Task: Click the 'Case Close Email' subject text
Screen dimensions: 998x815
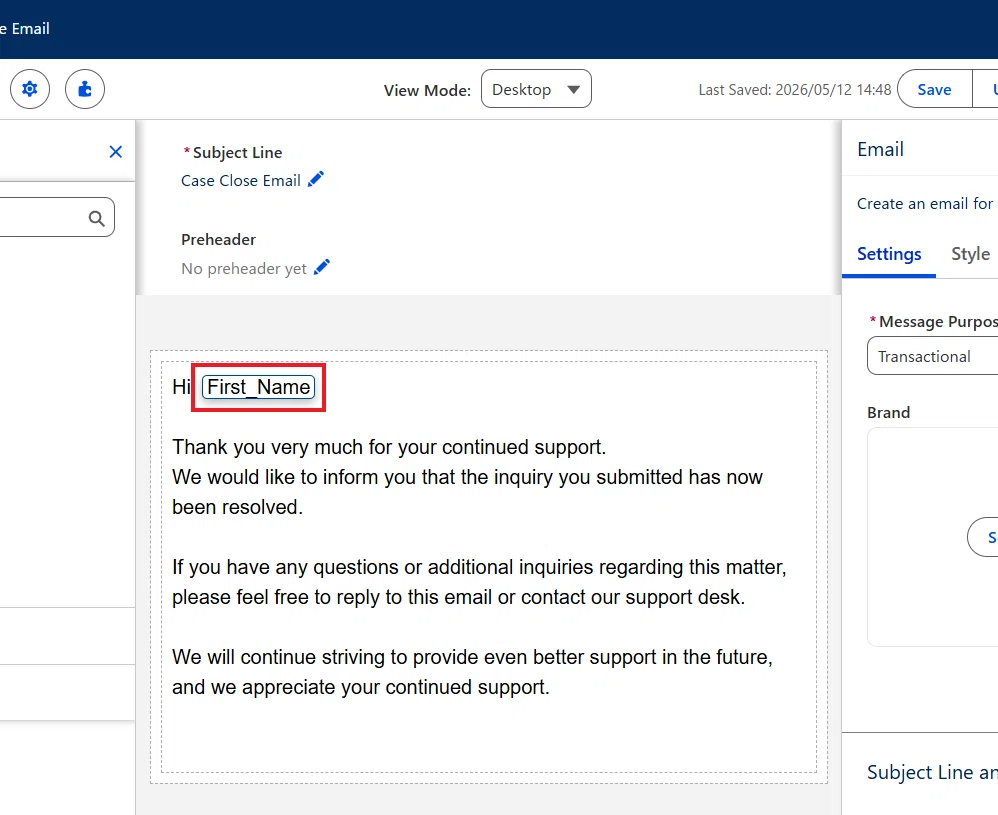Action: click(241, 181)
